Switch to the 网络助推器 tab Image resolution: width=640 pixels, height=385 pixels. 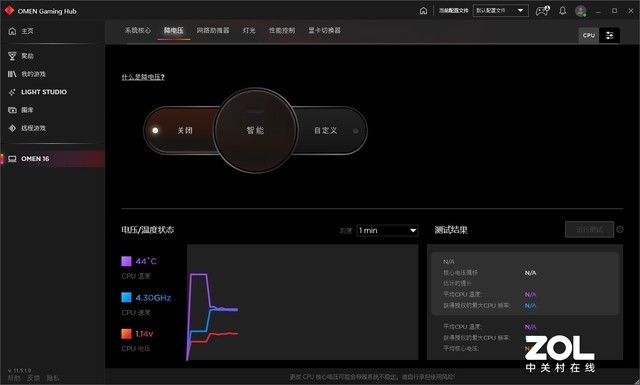(213, 30)
